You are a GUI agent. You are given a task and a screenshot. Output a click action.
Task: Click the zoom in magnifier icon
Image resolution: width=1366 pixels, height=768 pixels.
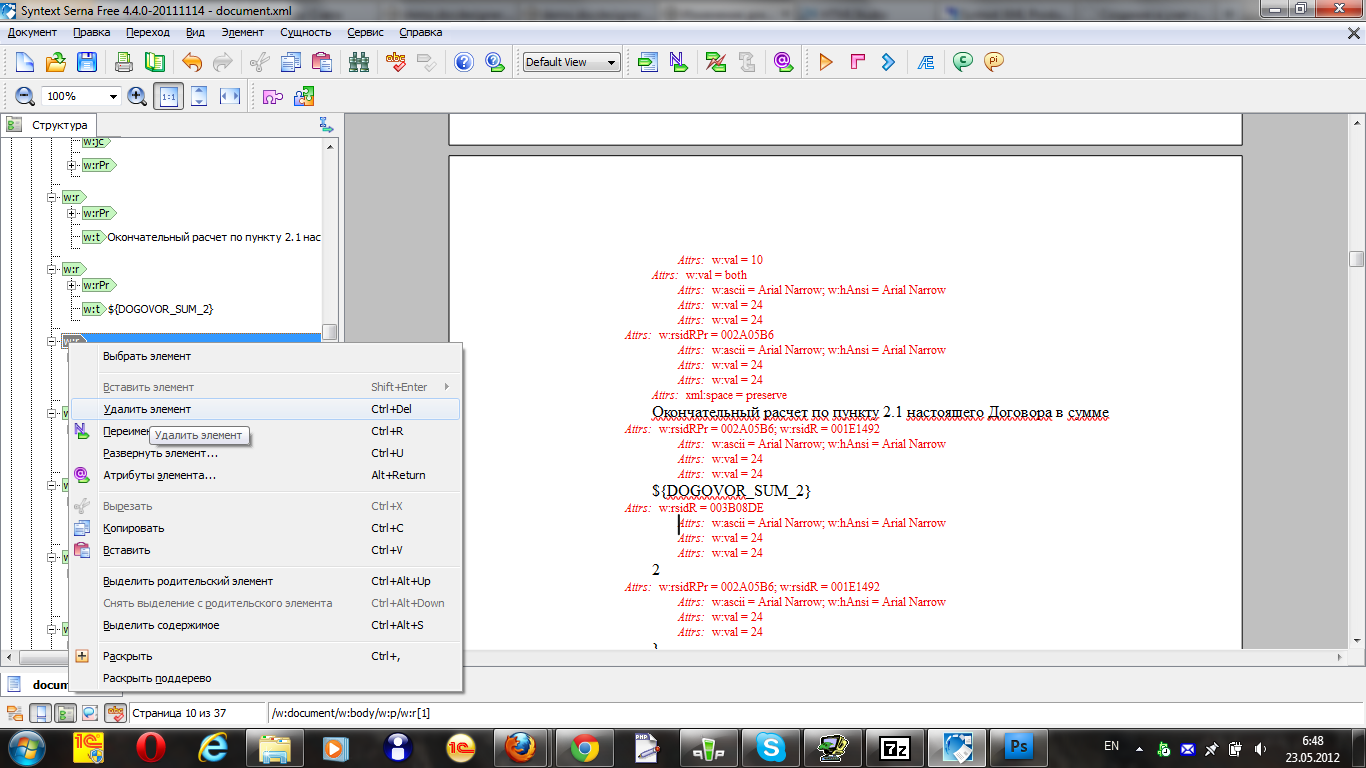click(137, 97)
